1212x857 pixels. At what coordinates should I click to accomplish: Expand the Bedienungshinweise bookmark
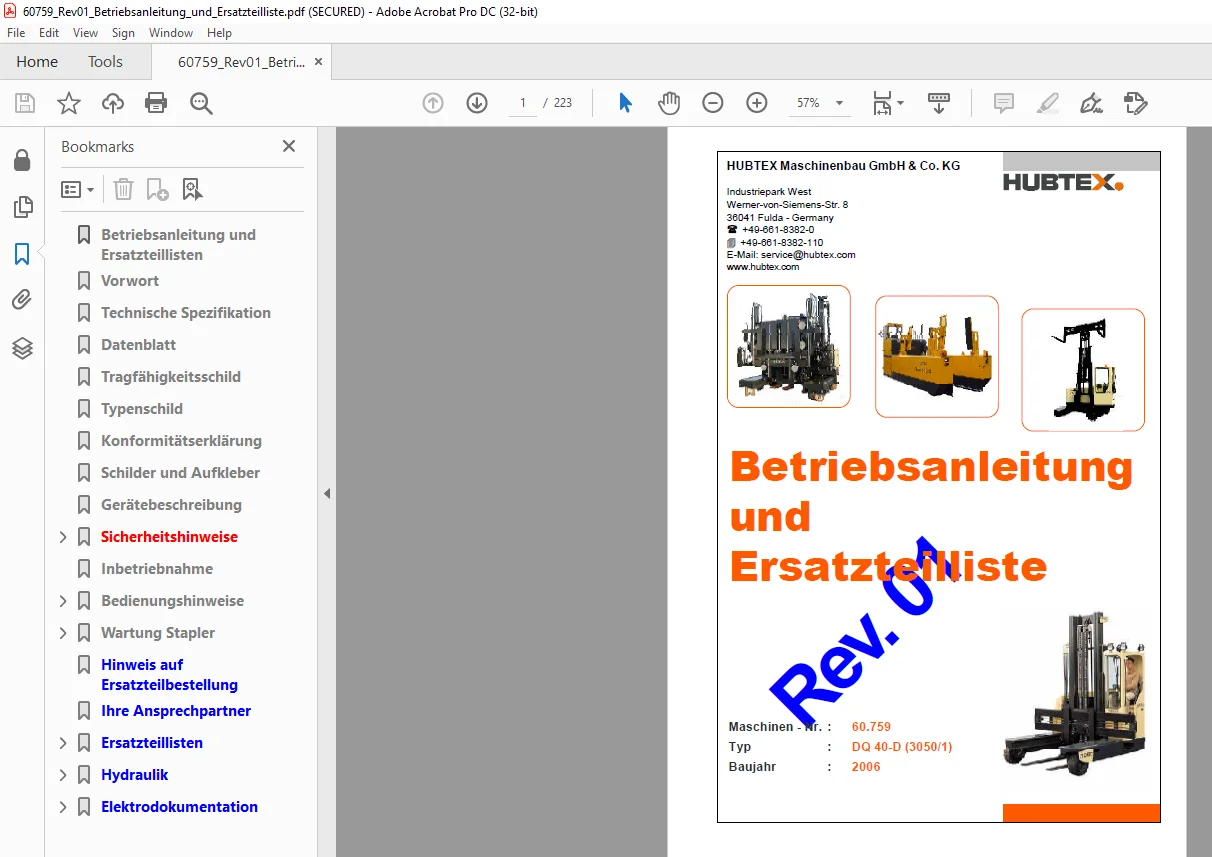coord(63,601)
